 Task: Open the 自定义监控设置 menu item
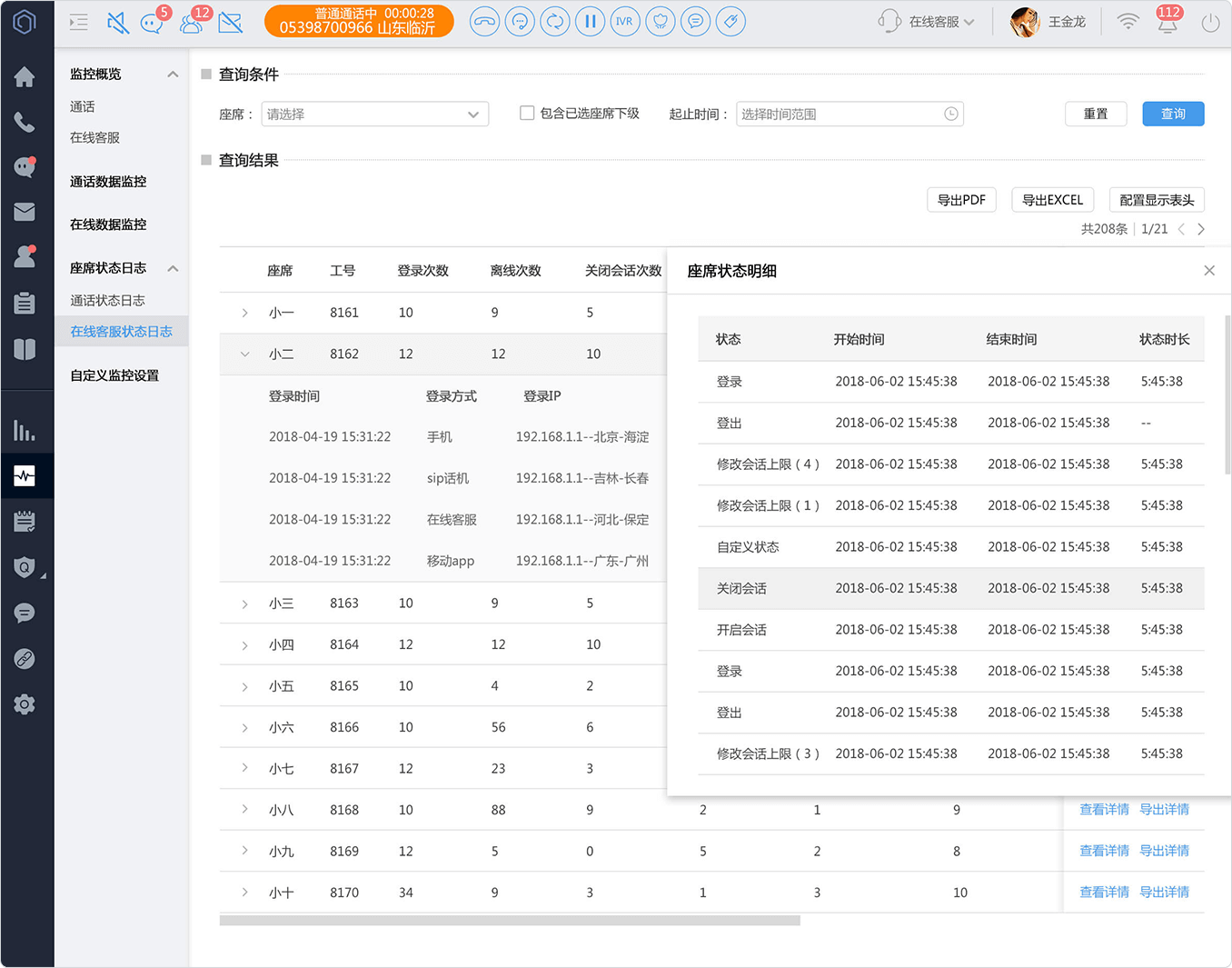[x=114, y=375]
